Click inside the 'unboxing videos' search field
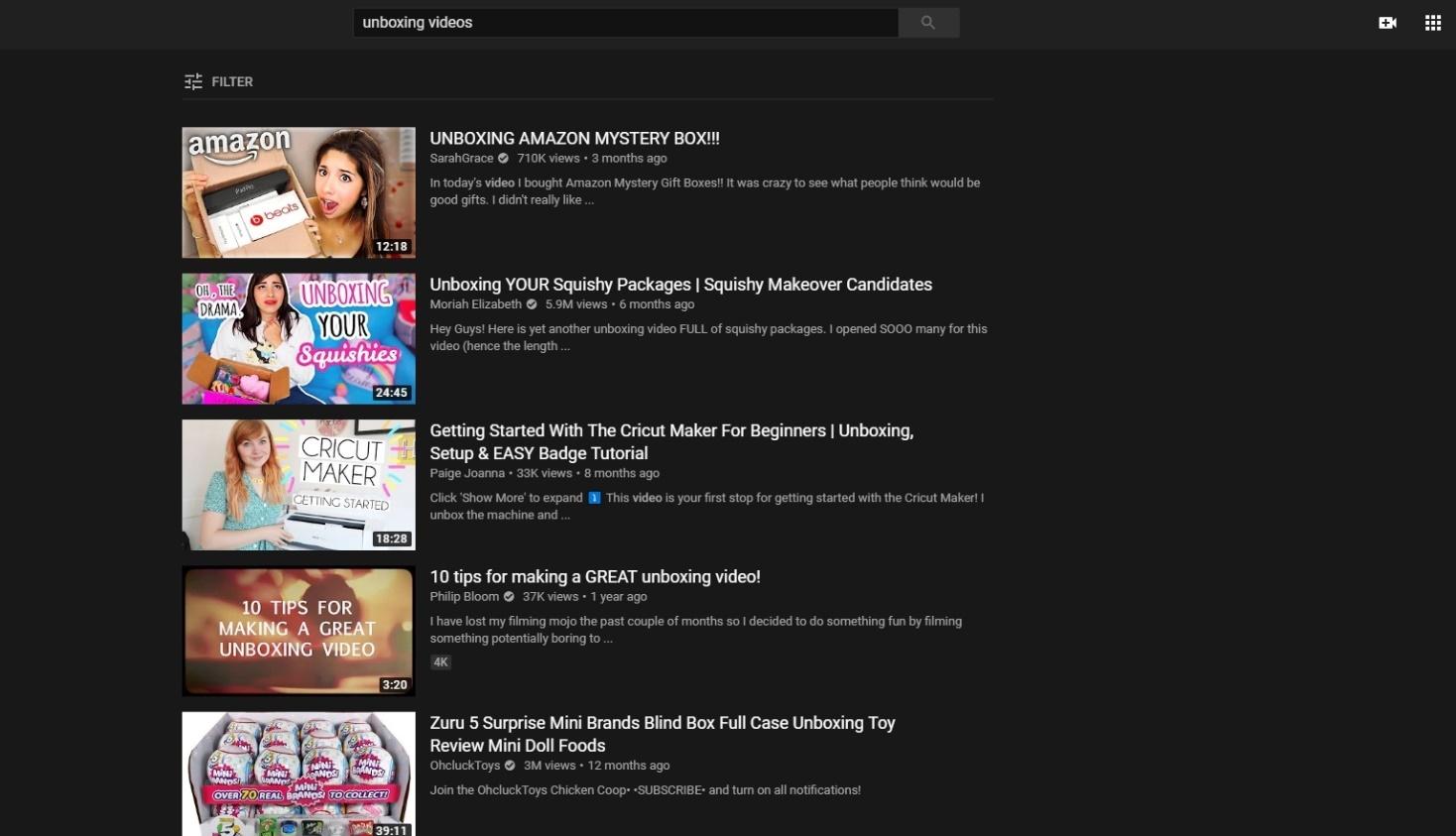1456x836 pixels. tap(625, 22)
